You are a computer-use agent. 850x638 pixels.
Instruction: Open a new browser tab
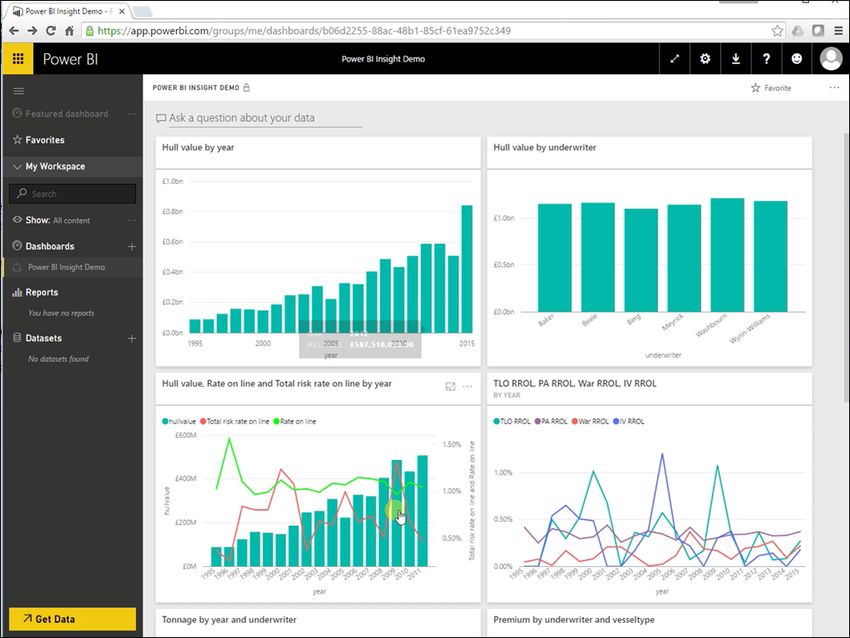[141, 11]
